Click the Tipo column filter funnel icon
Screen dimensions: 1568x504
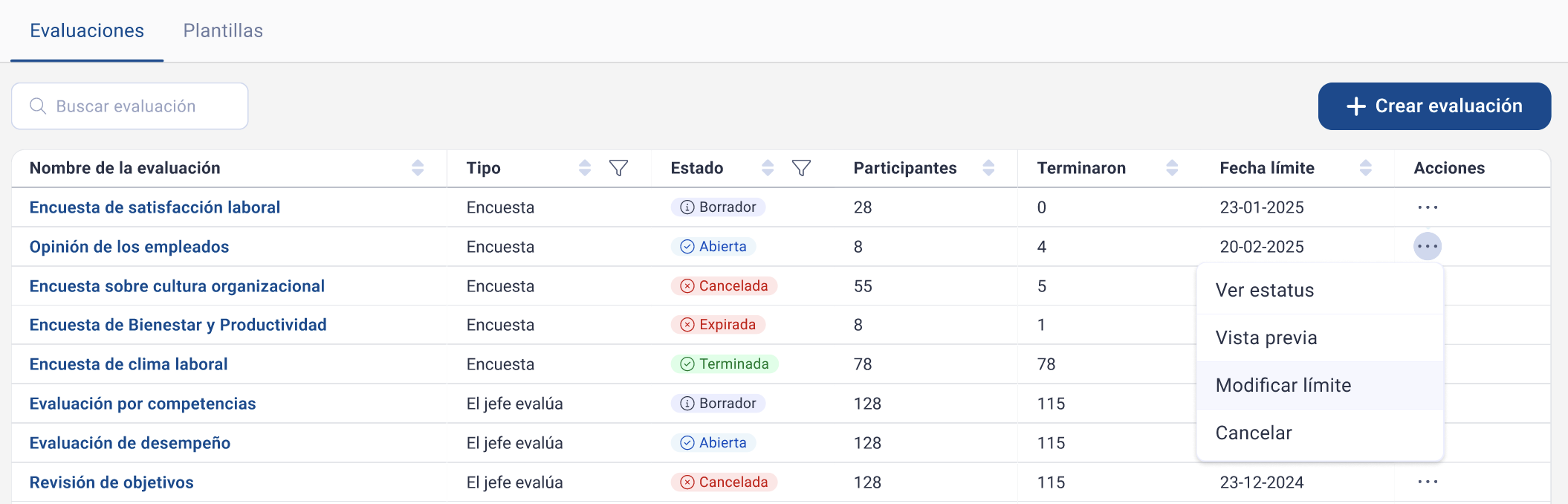coord(618,169)
